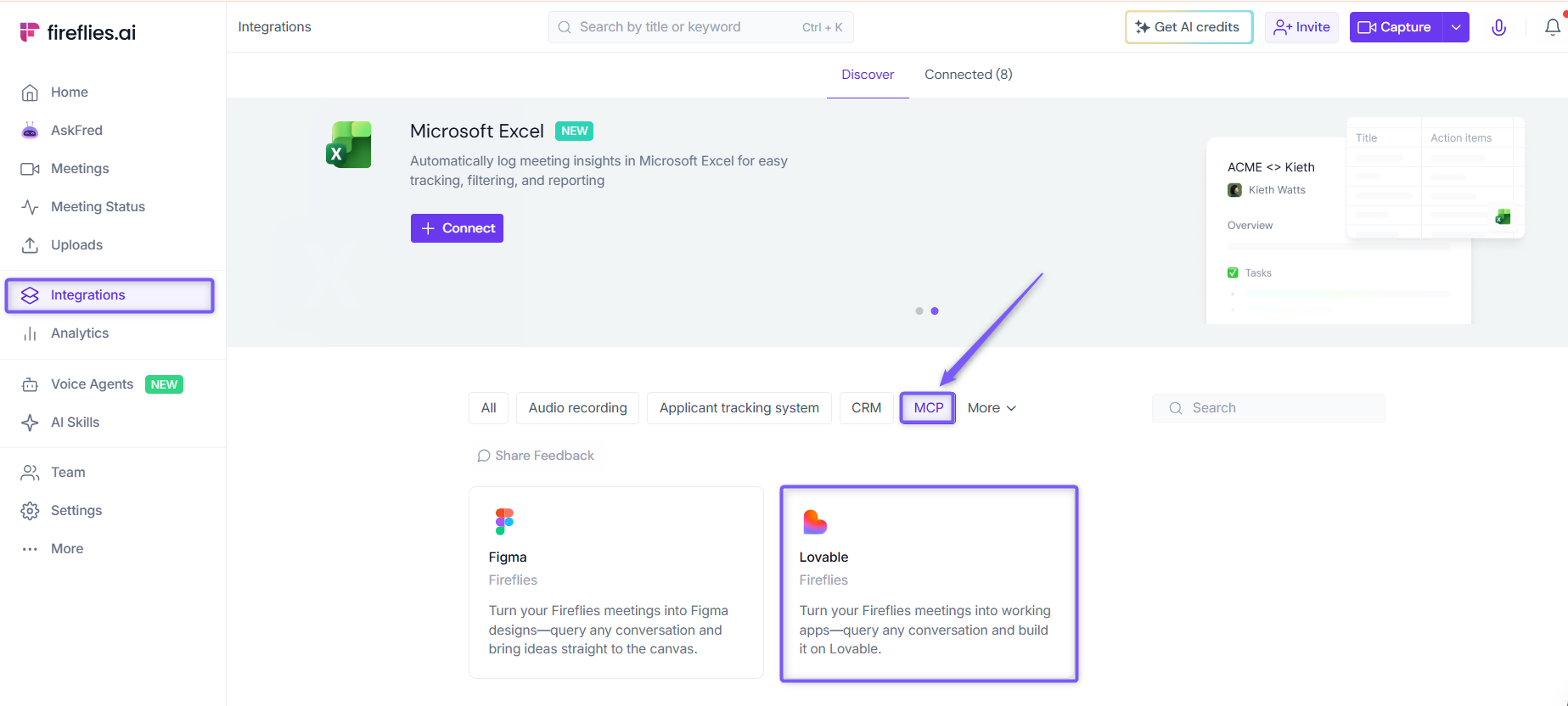Viewport: 1568px width, 706px height.
Task: Open the Capture dropdown arrow
Action: coord(1457,27)
